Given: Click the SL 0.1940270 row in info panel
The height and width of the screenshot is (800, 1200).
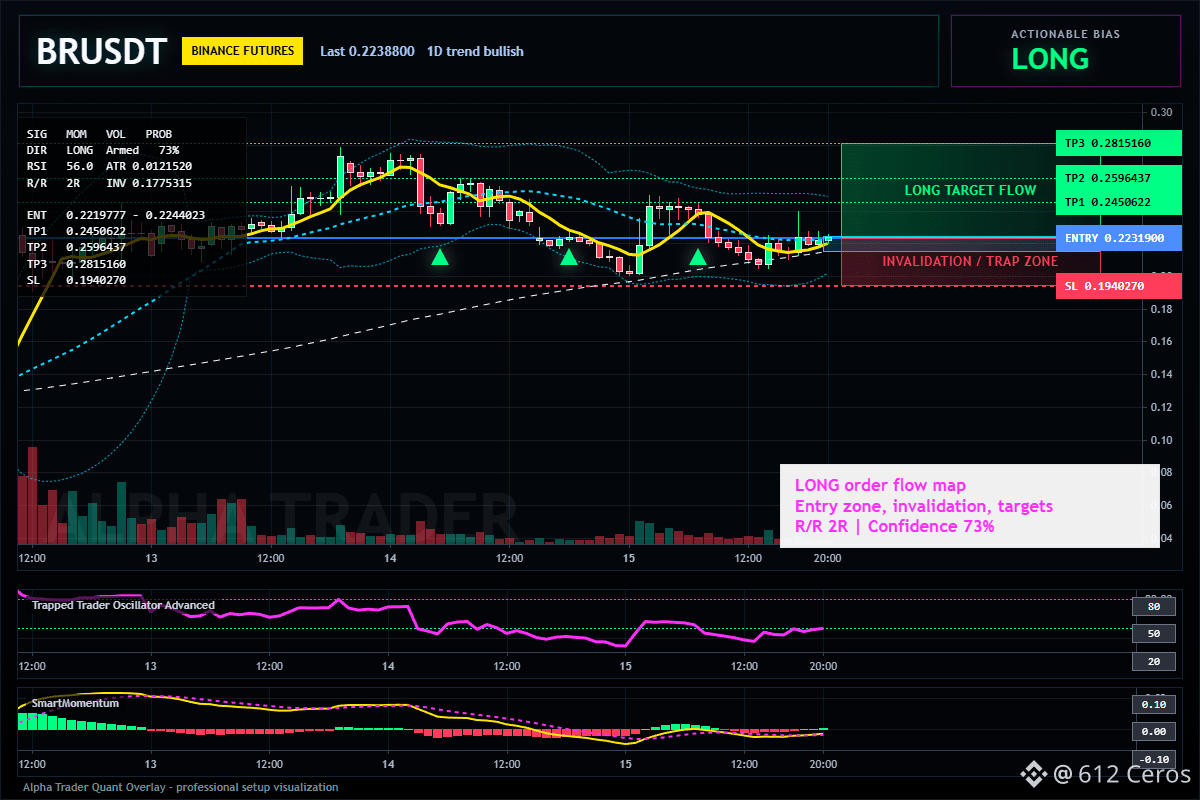Looking at the screenshot, I should 76,280.
